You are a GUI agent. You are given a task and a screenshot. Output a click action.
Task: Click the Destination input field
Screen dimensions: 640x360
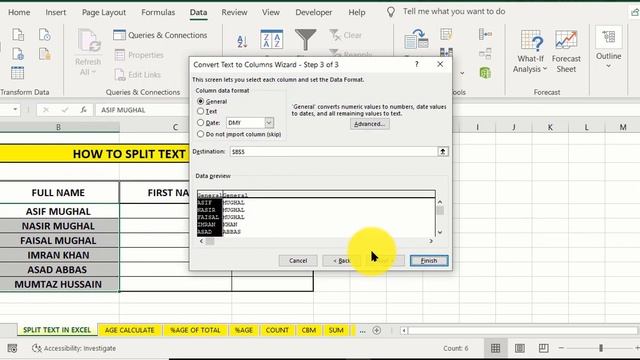pos(333,151)
